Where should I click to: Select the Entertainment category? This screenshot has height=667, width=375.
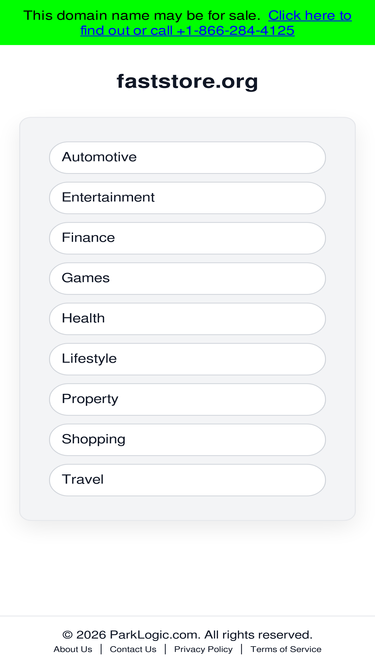[188, 198]
